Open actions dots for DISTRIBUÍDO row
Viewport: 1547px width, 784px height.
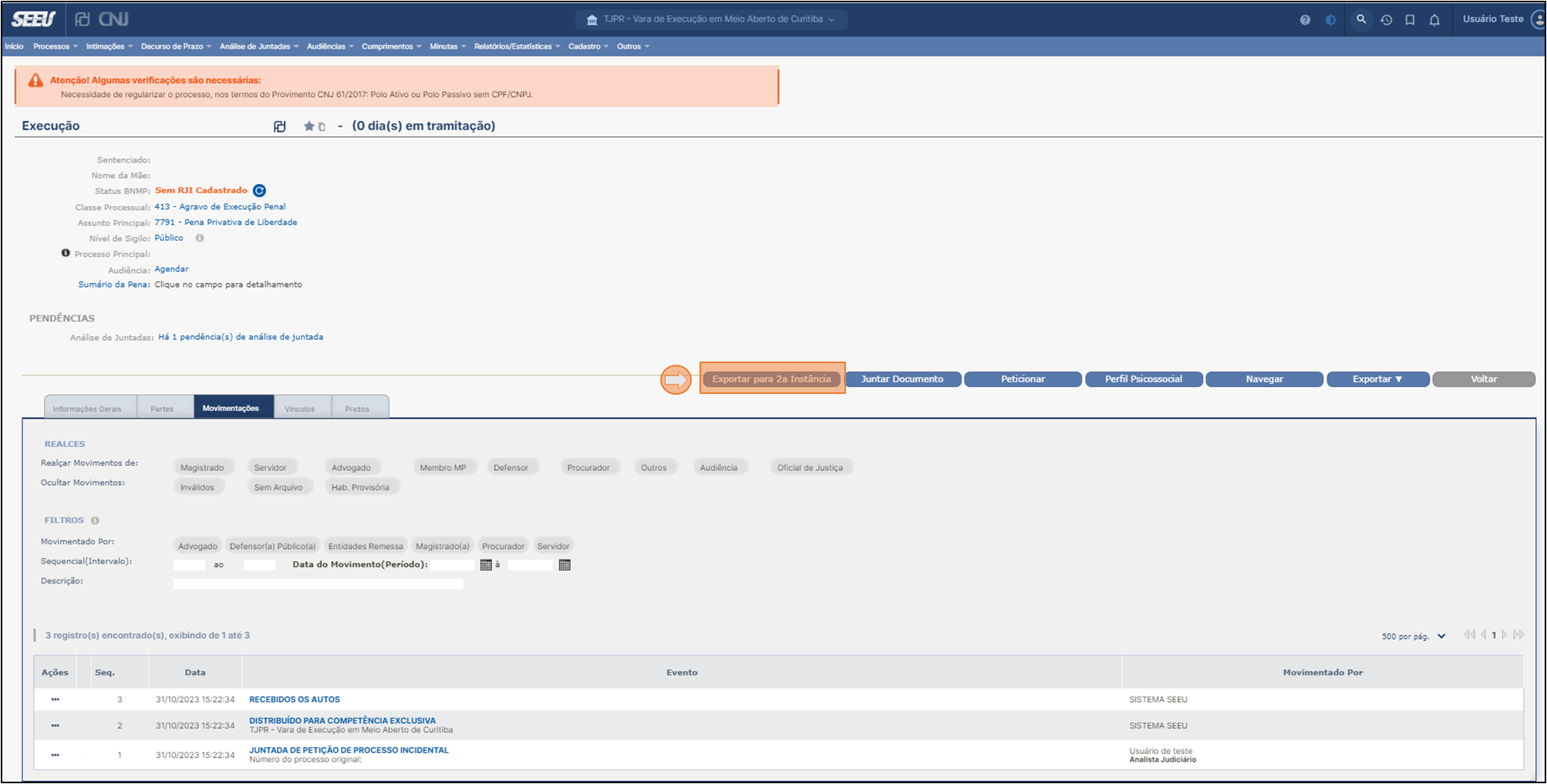click(55, 725)
